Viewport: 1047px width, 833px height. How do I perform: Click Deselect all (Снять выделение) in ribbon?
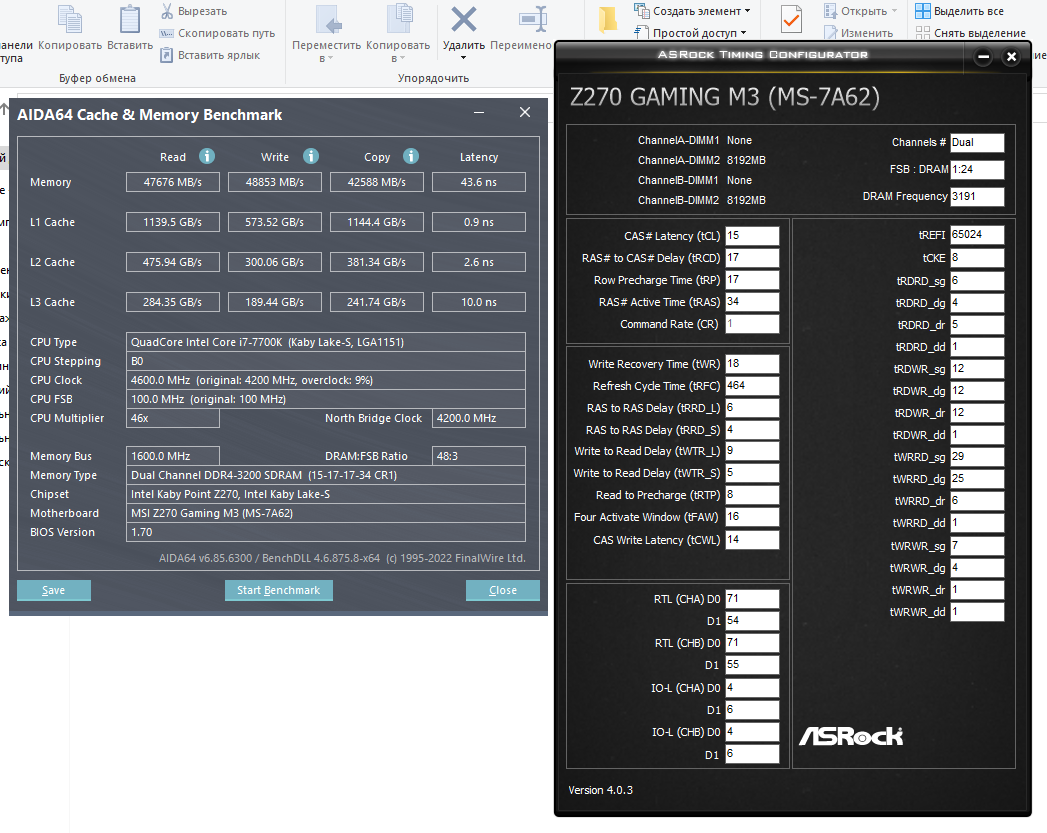pos(970,33)
